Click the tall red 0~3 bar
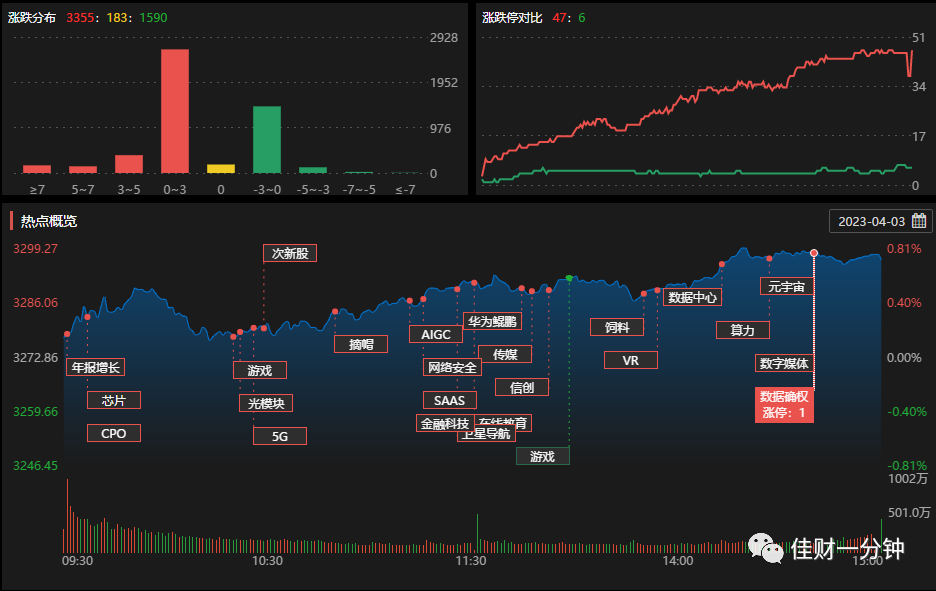 175,111
